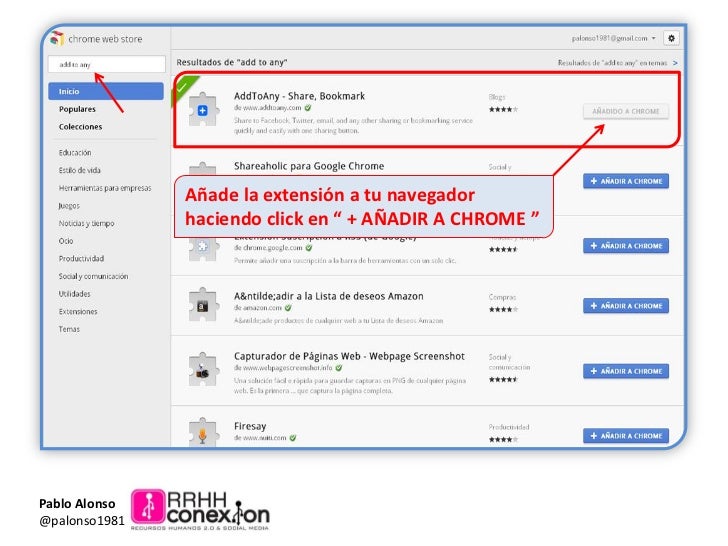Click verified checkmark next to www.addtoany.com
This screenshot has width=728, height=546.
pos(308,108)
